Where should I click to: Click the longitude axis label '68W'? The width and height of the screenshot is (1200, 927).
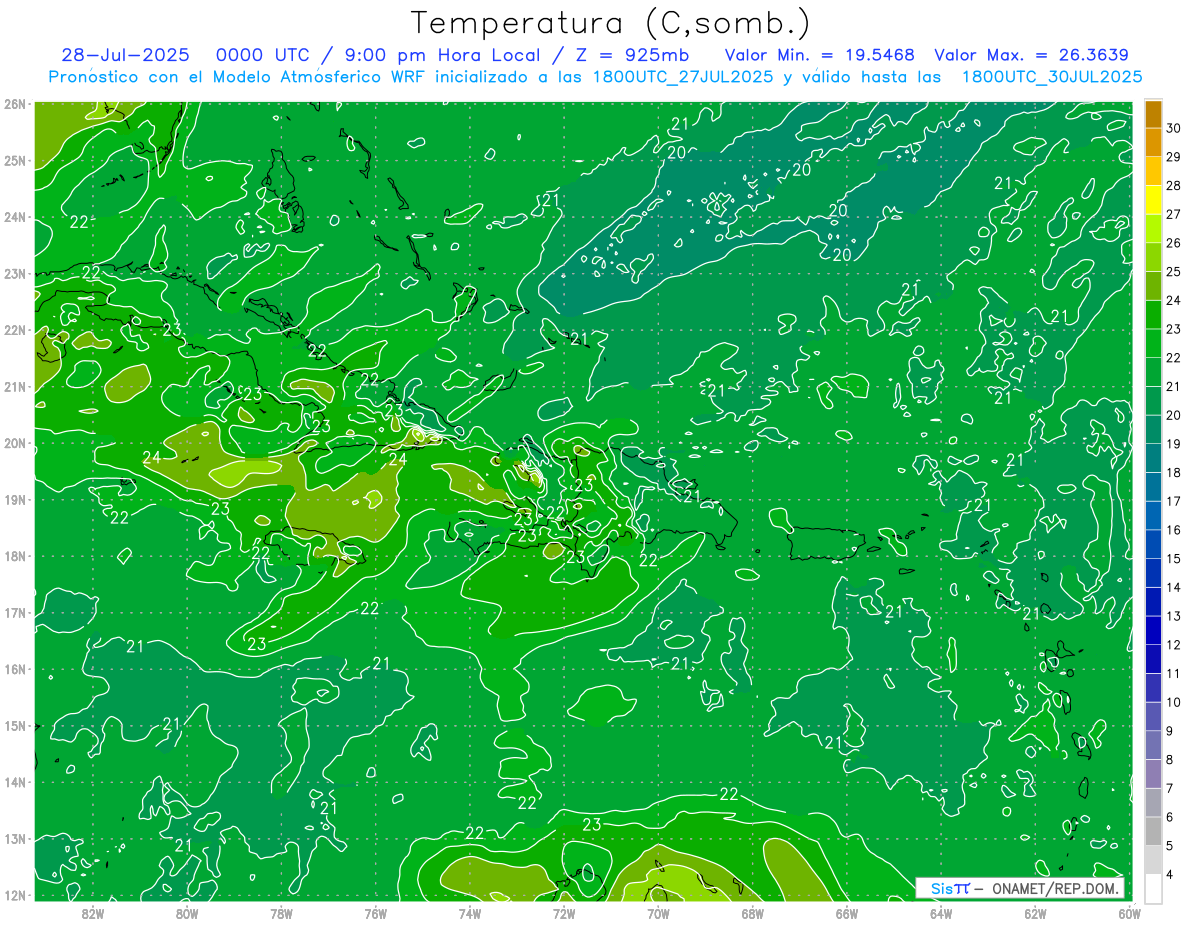click(x=752, y=913)
